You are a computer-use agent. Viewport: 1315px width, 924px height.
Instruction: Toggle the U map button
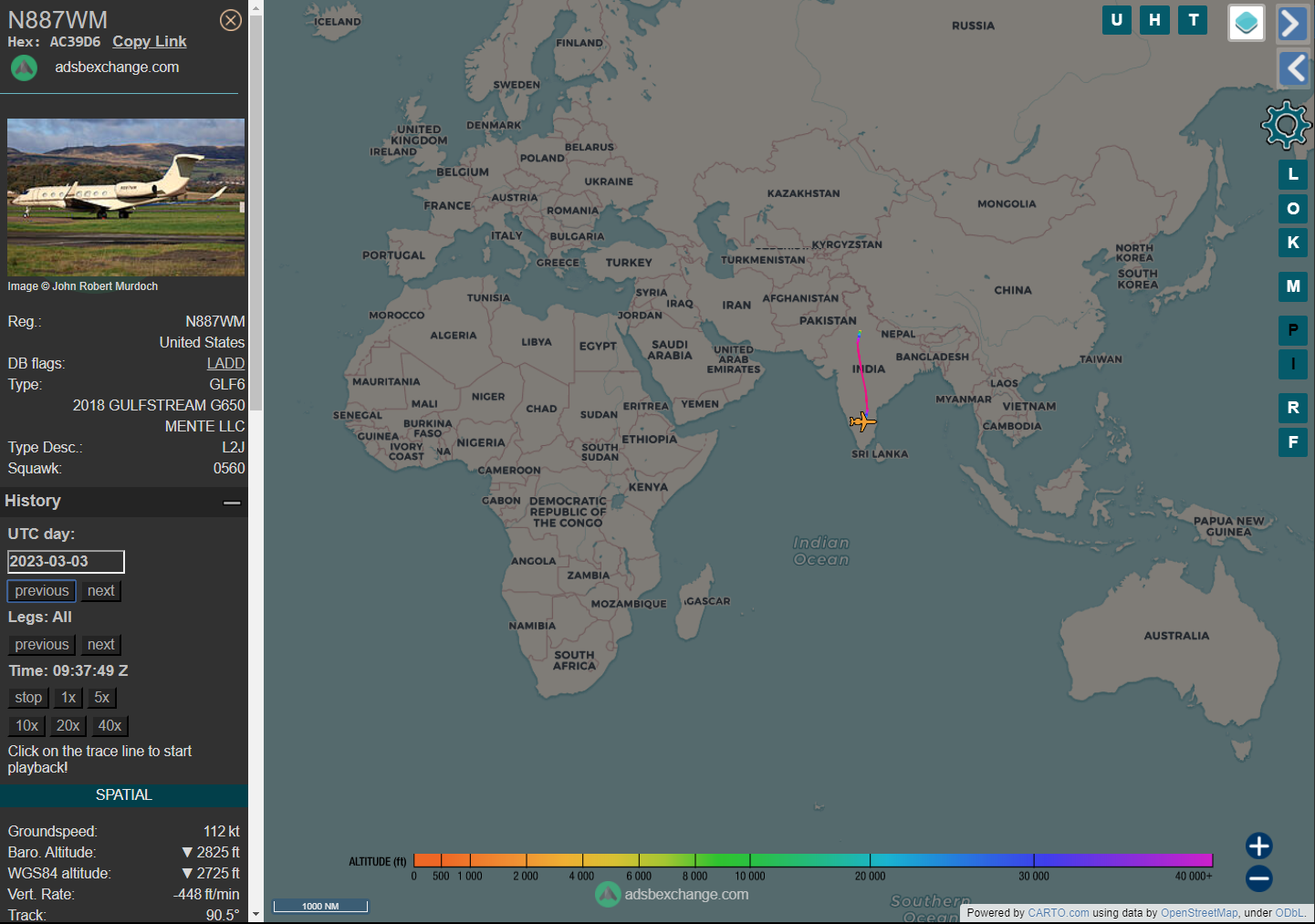(1117, 20)
